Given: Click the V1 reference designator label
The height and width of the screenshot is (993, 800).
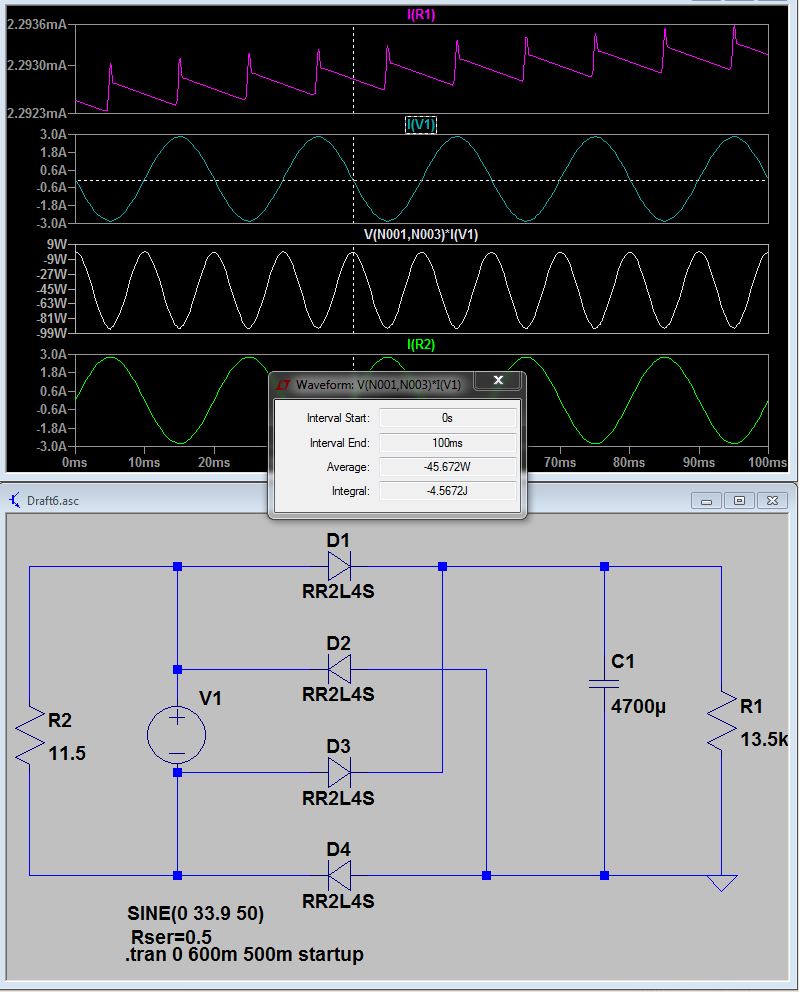Looking at the screenshot, I should [x=210, y=699].
